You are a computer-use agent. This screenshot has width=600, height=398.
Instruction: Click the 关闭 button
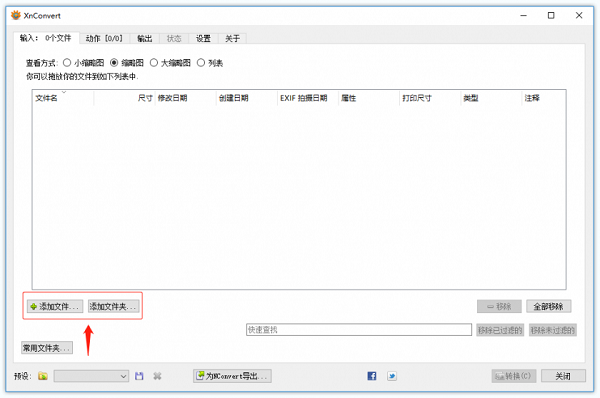pos(563,376)
